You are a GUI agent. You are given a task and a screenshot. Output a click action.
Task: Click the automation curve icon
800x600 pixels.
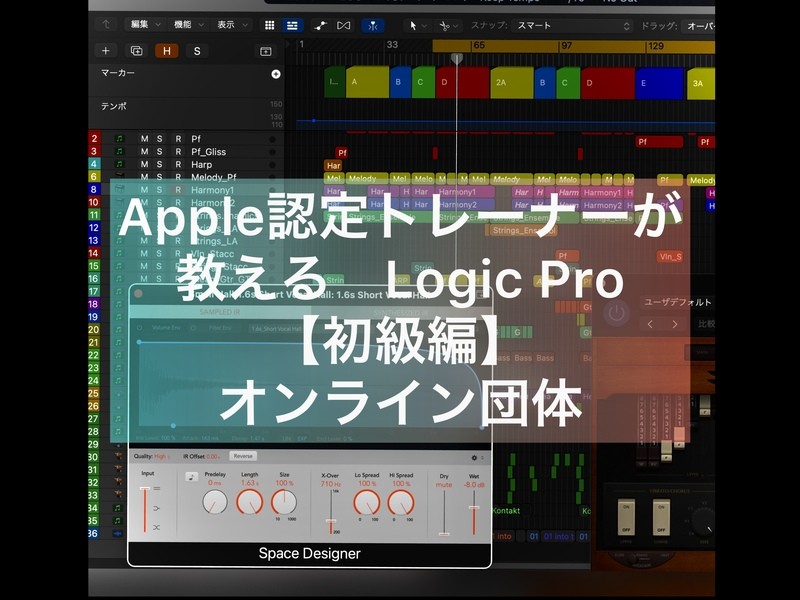[x=321, y=25]
